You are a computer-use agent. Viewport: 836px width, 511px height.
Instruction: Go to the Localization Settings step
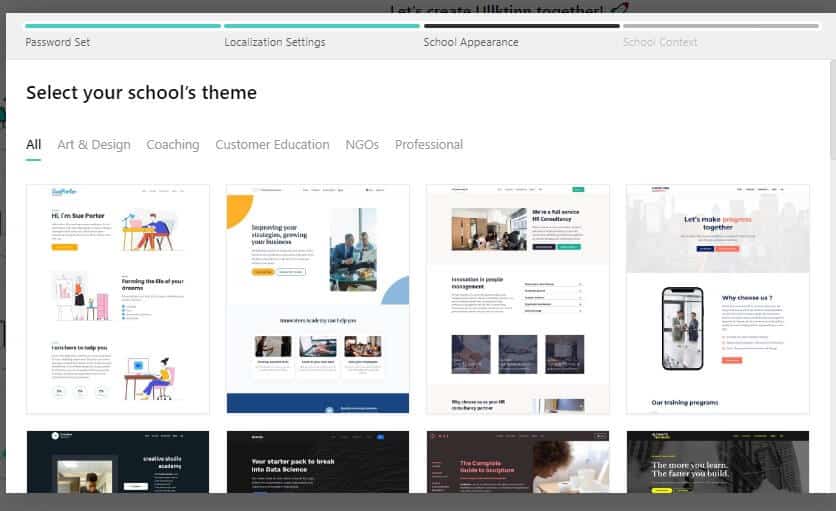(x=275, y=42)
